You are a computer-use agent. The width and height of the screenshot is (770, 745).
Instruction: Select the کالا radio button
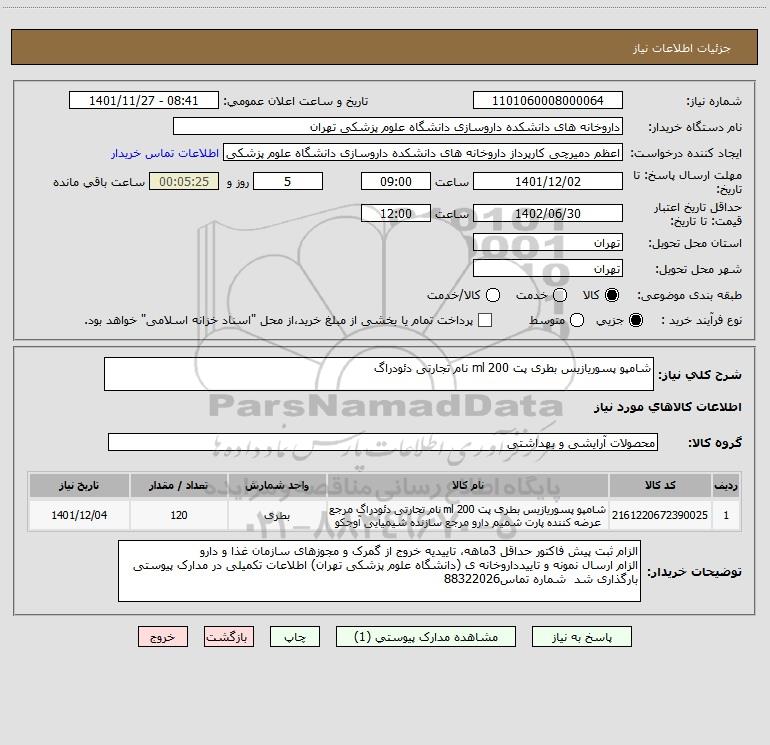(x=612, y=295)
